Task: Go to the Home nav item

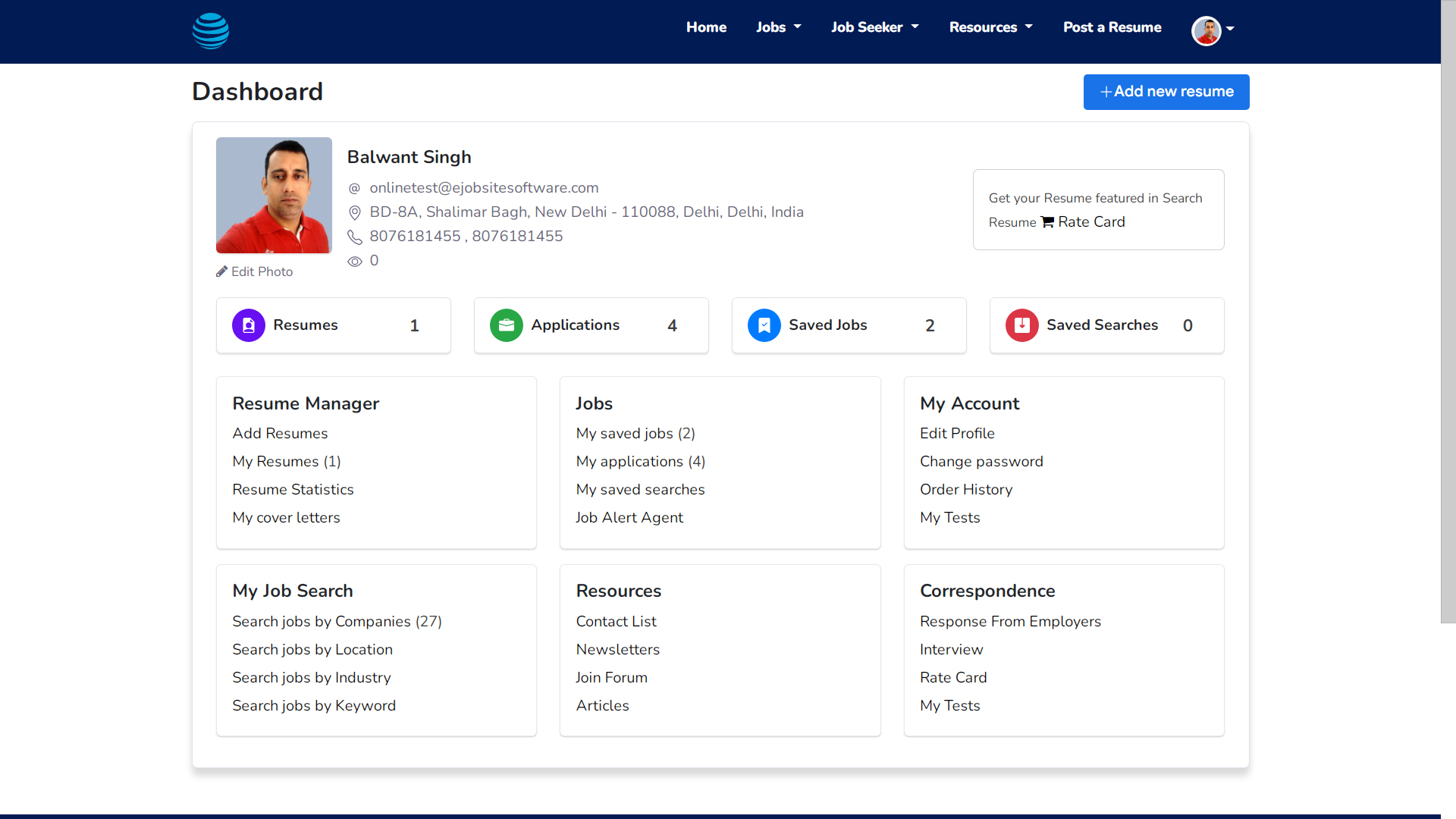Action: (x=706, y=27)
